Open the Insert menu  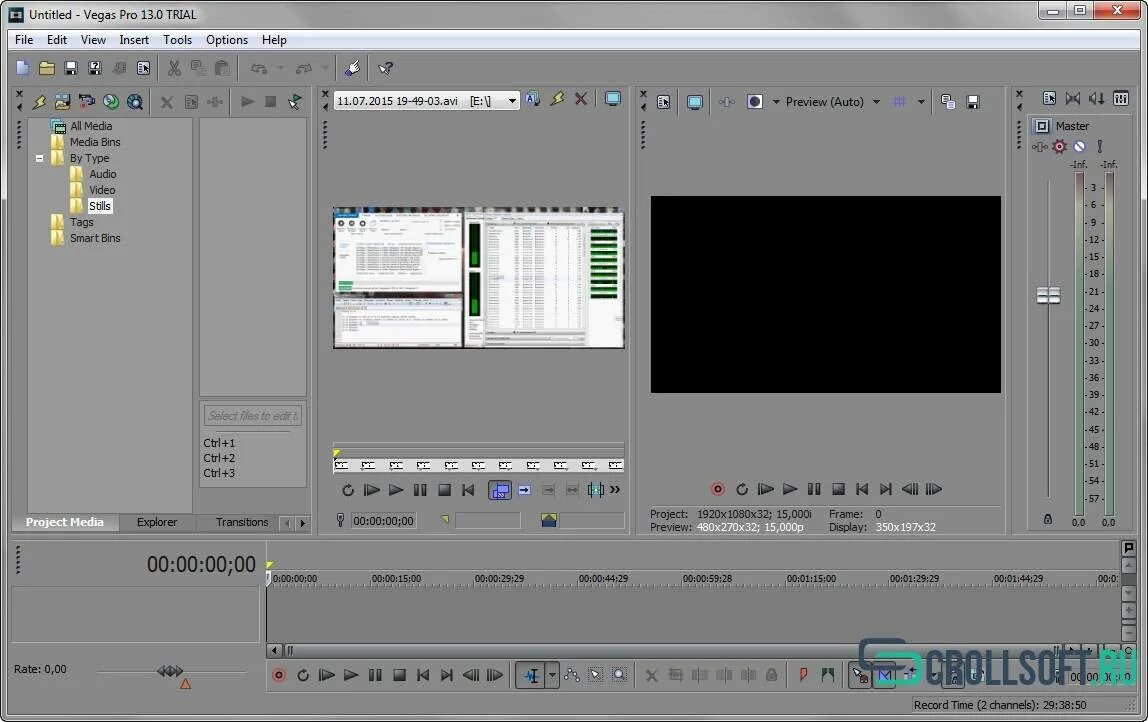point(134,40)
